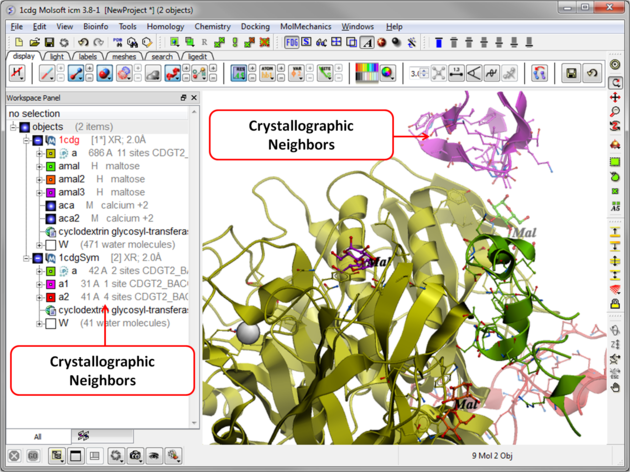Toggle display box of a2 molecule
This screenshot has width=630, height=472.
pyautogui.click(x=50, y=297)
